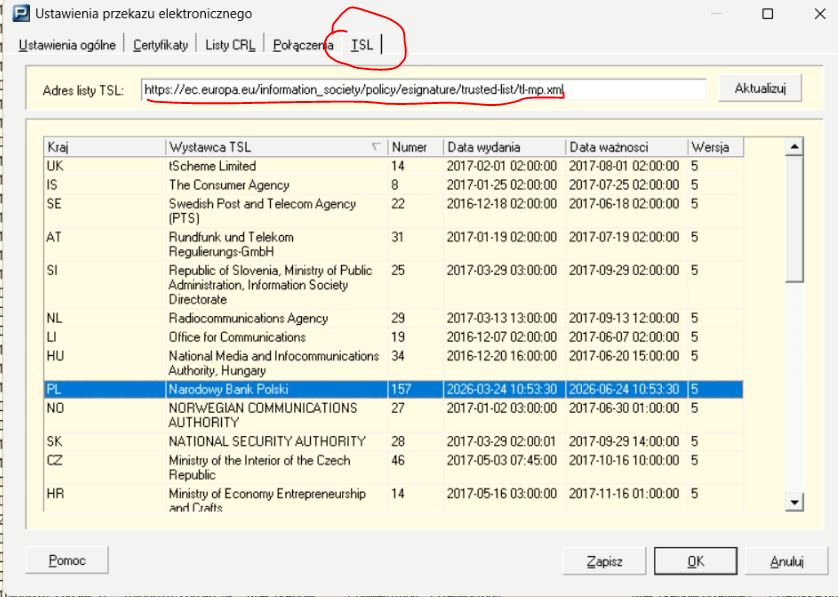Open the Certyfikaty tab
Image resolution: width=838 pixels, height=597 pixels.
click(x=160, y=46)
